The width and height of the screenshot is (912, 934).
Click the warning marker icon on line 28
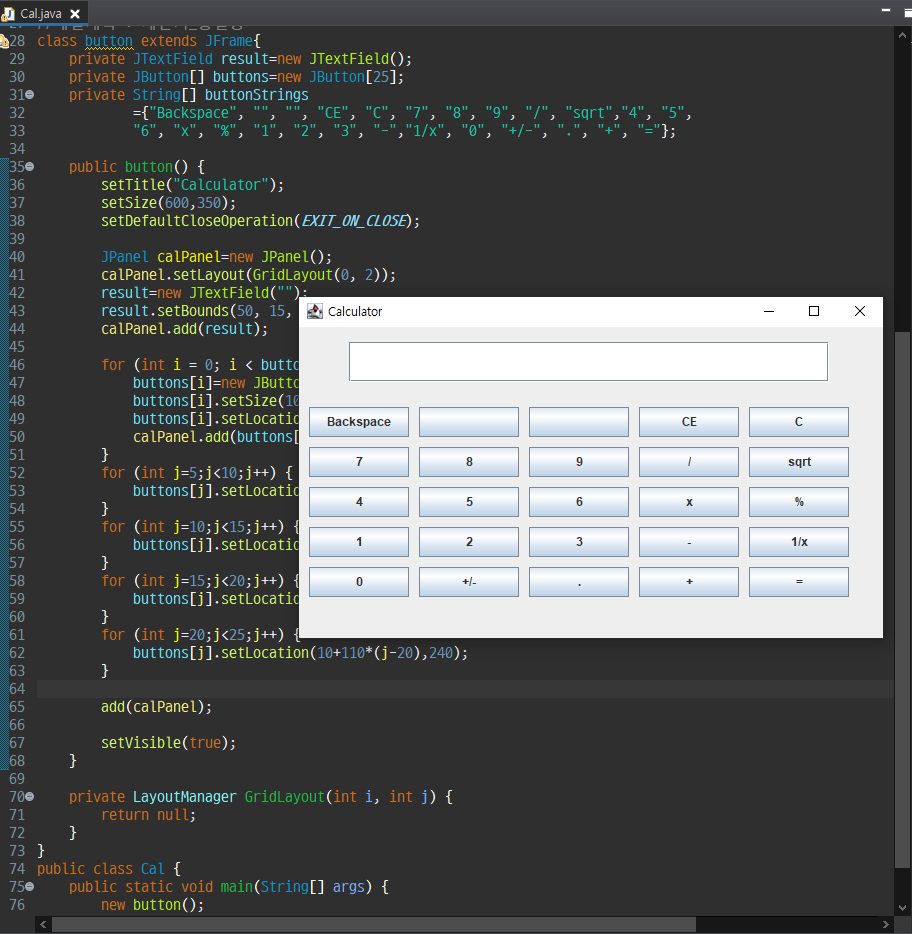(x=4, y=41)
